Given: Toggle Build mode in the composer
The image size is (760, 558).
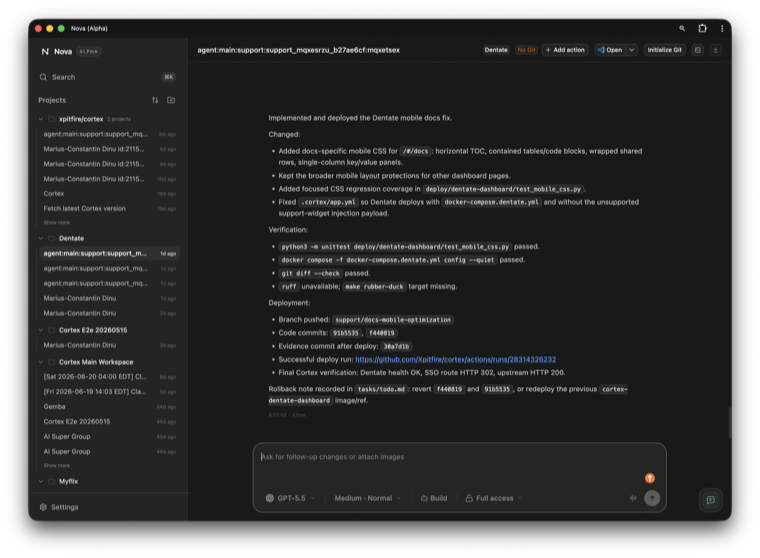Looking at the screenshot, I should (434, 498).
